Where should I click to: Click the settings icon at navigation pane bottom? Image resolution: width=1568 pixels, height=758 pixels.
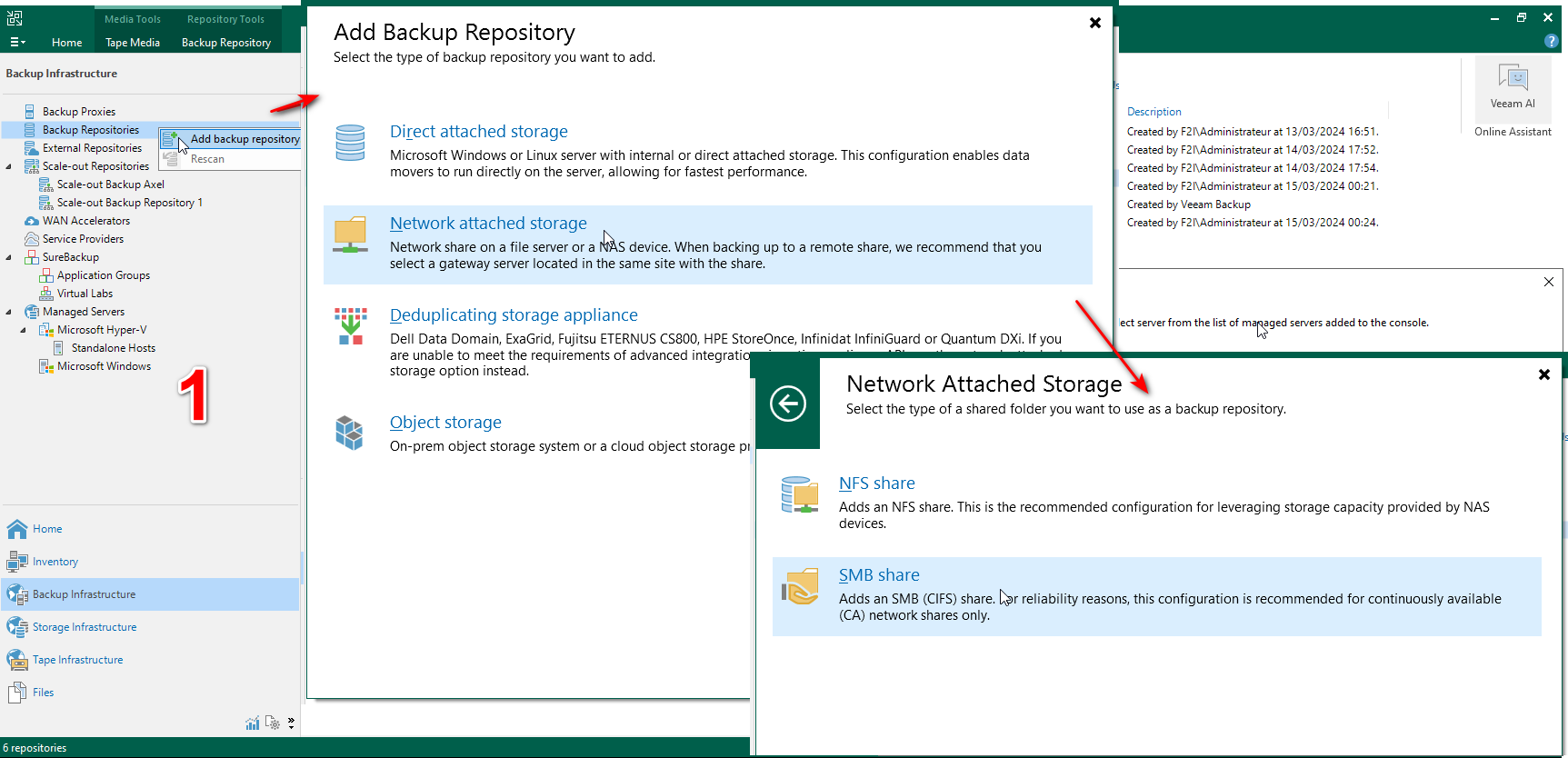(272, 723)
